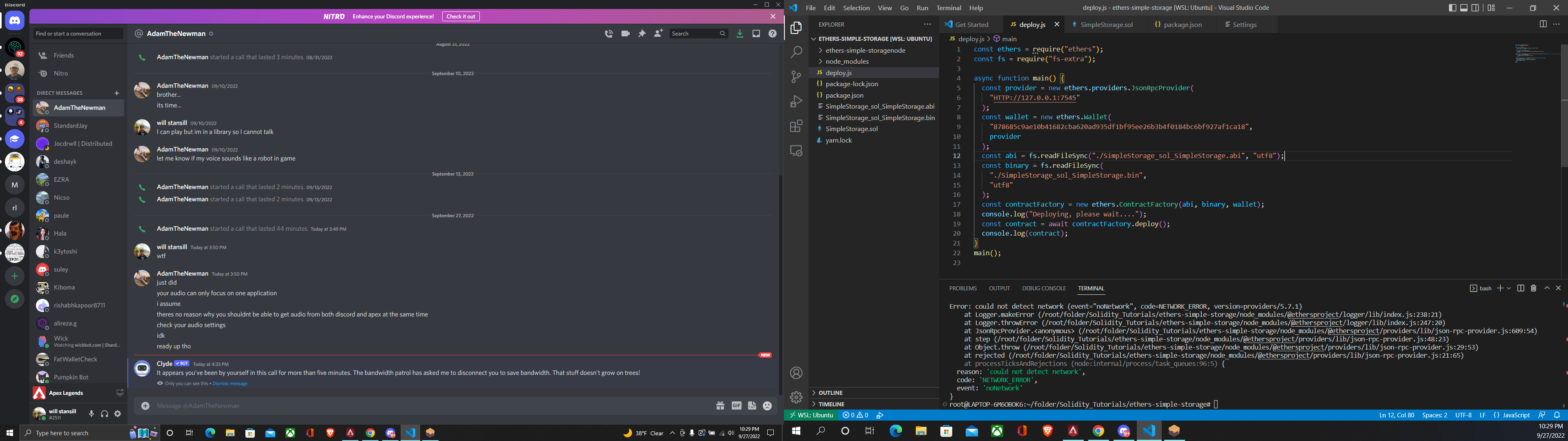Screen dimensions: 1568x441
Task: Open VS Code Accounts menu
Action: [x=796, y=373]
